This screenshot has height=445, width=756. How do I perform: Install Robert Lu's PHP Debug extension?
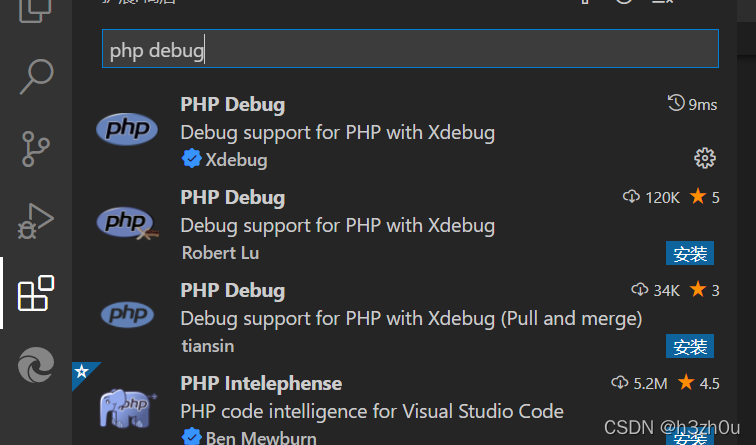[690, 254]
